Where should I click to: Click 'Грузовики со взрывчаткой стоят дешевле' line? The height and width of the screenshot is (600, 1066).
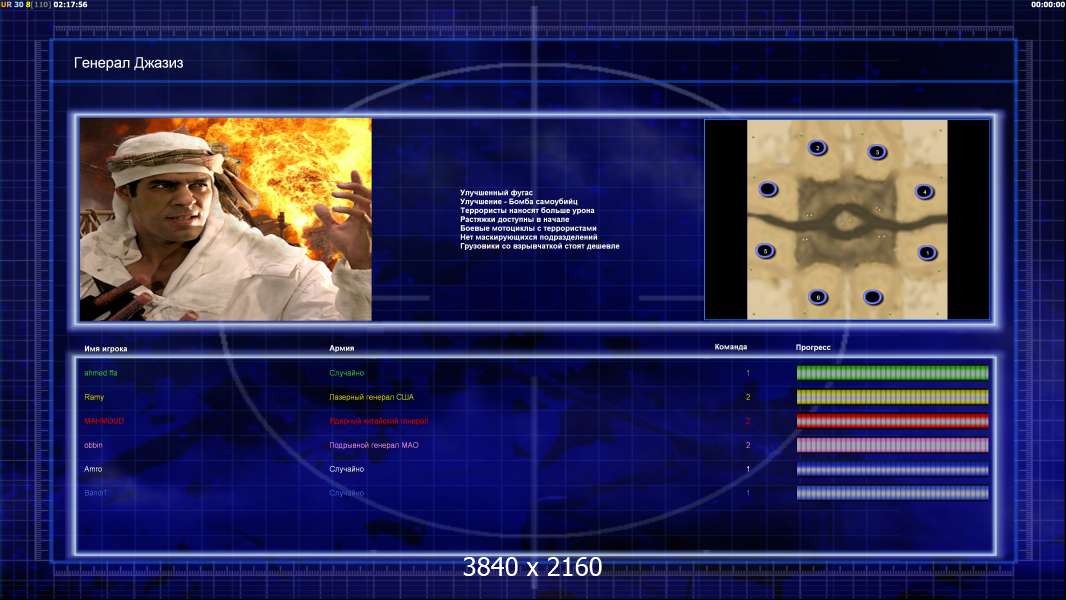coord(540,246)
